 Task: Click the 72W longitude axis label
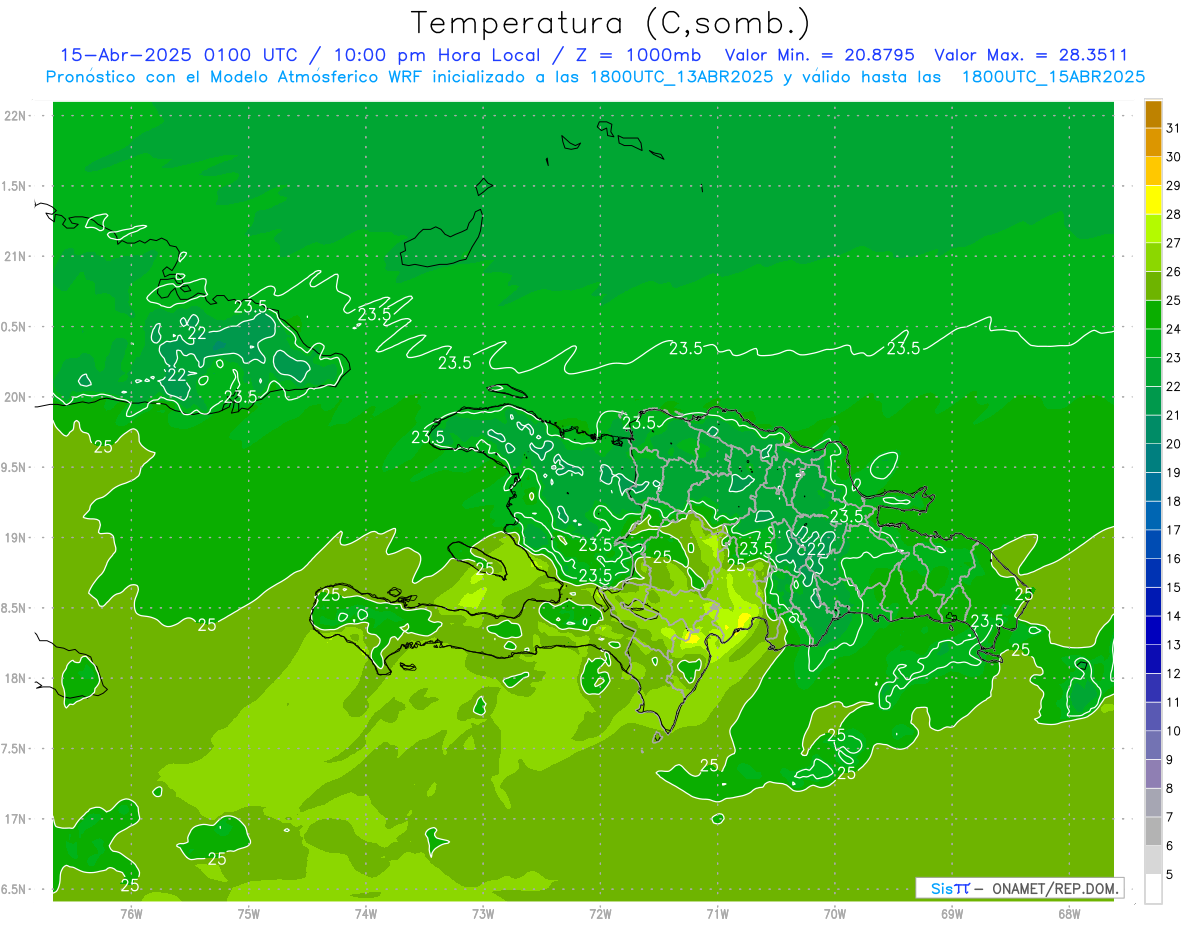click(x=600, y=914)
